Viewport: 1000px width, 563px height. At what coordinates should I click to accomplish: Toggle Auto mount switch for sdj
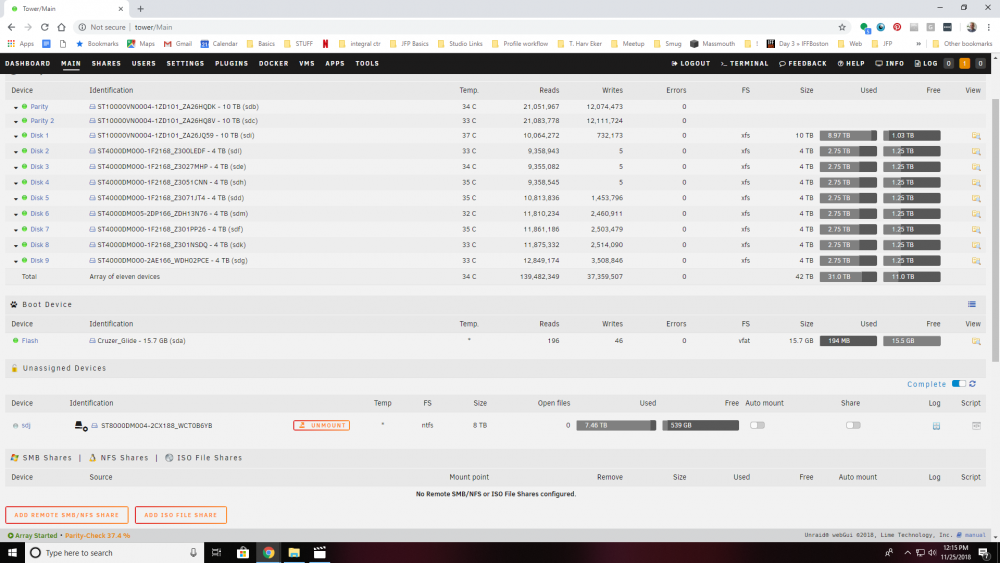point(757,425)
